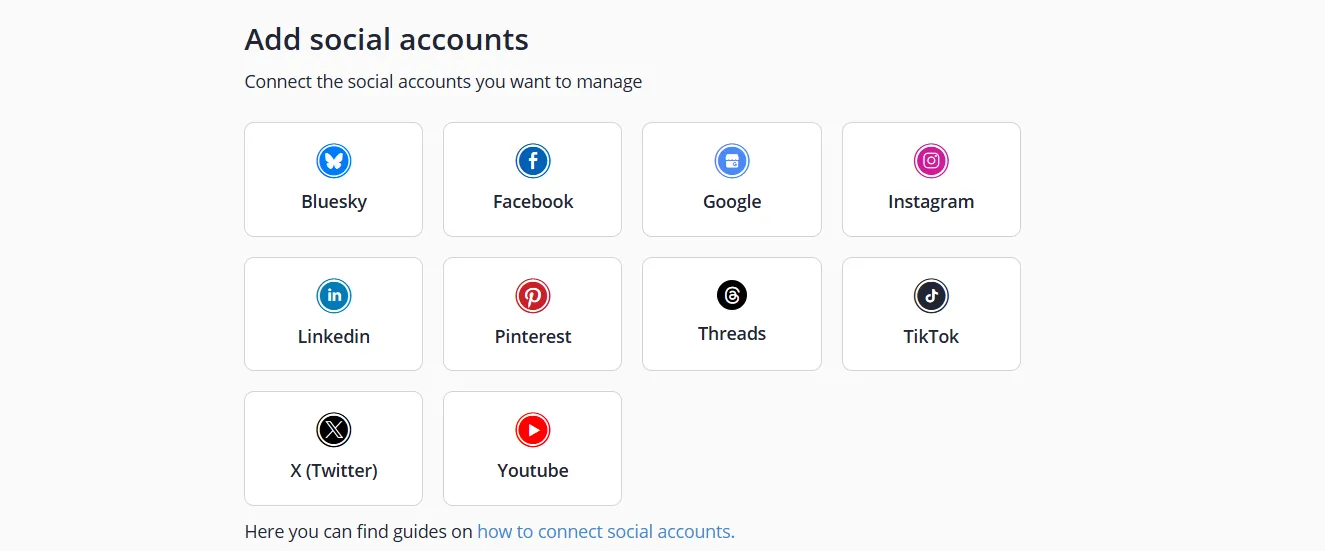The width and height of the screenshot is (1325, 551).
Task: Choose the Pinterest label text
Action: click(x=533, y=336)
